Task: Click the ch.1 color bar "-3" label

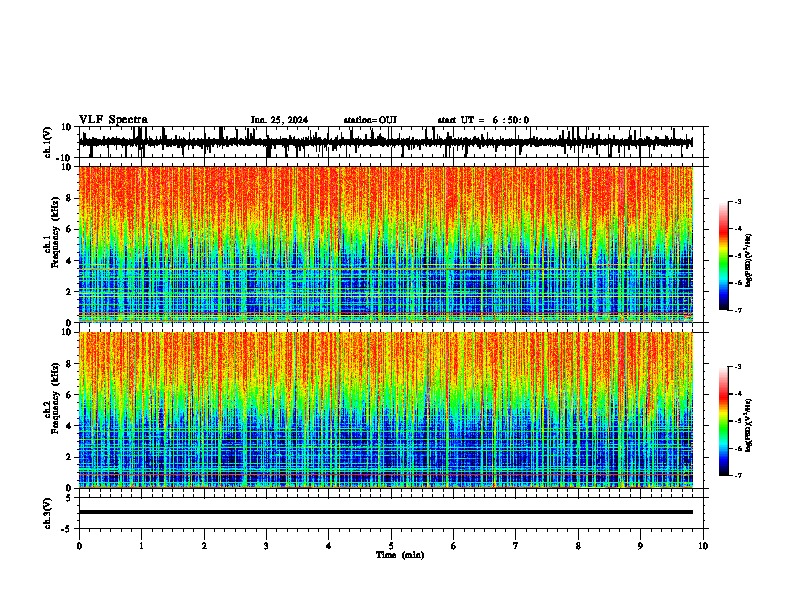Action: point(738,202)
